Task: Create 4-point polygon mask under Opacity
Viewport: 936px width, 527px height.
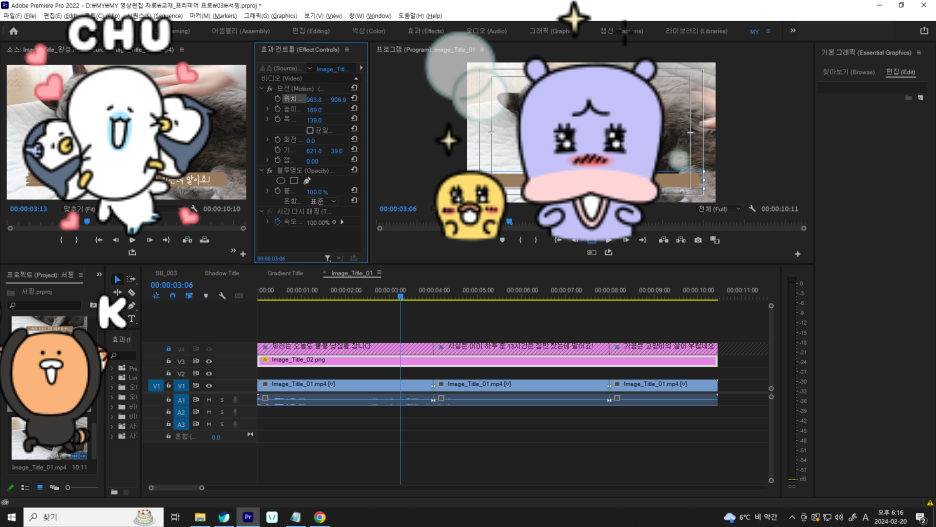Action: click(294, 181)
